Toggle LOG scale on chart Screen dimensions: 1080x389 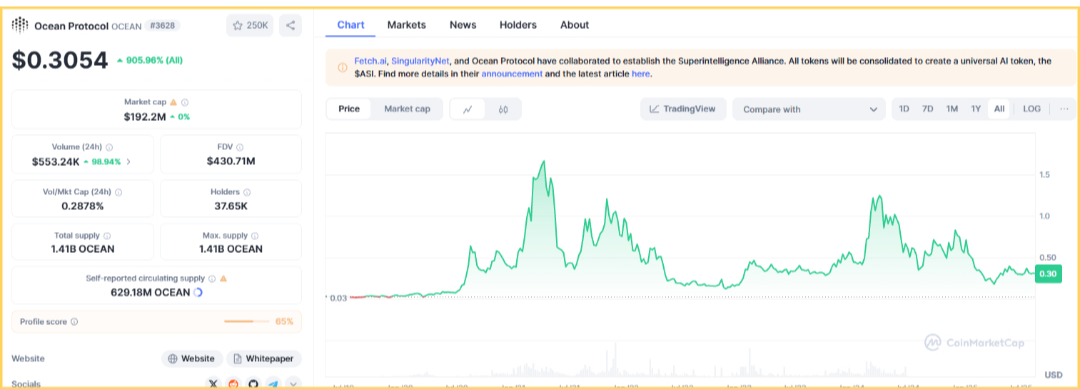click(x=1032, y=109)
